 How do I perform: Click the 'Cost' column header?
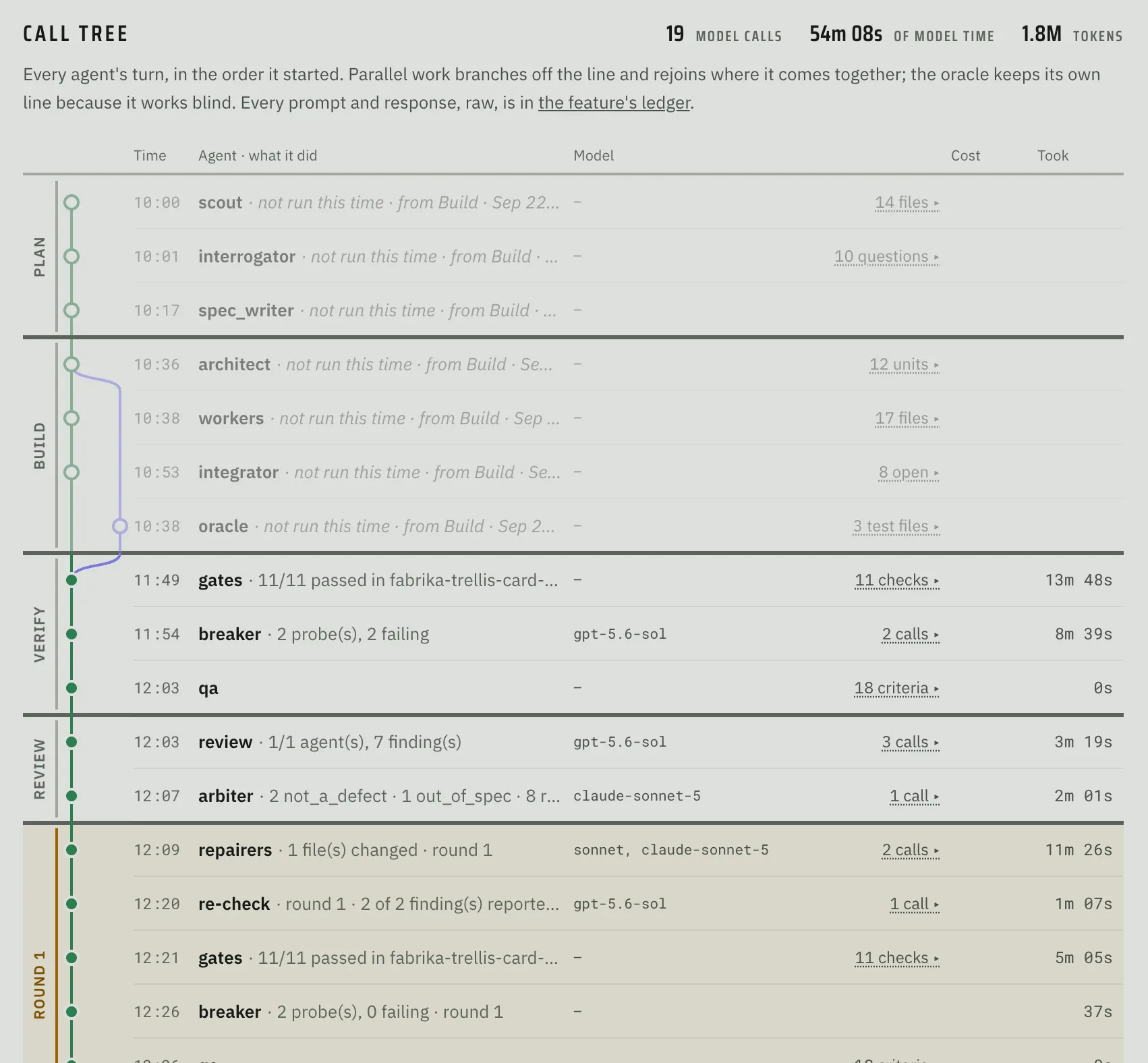pyautogui.click(x=965, y=156)
